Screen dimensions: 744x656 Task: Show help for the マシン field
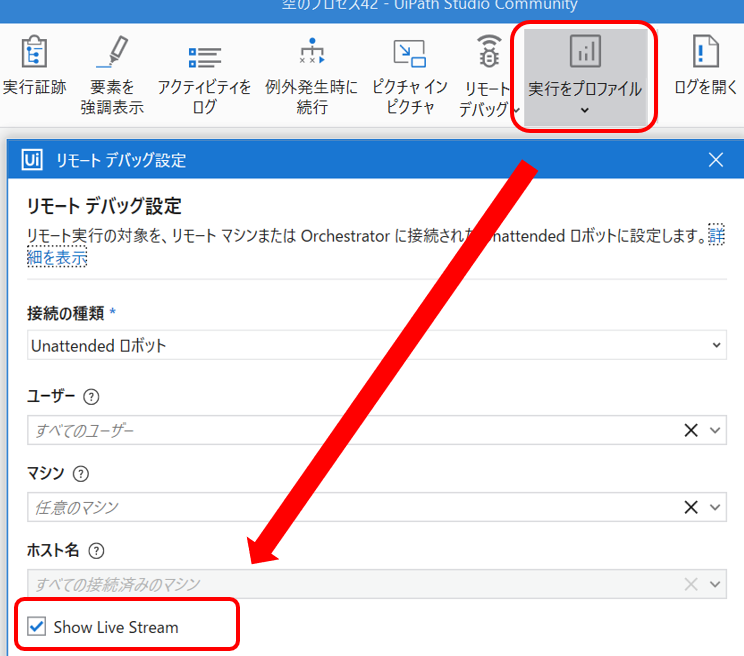[x=81, y=473]
